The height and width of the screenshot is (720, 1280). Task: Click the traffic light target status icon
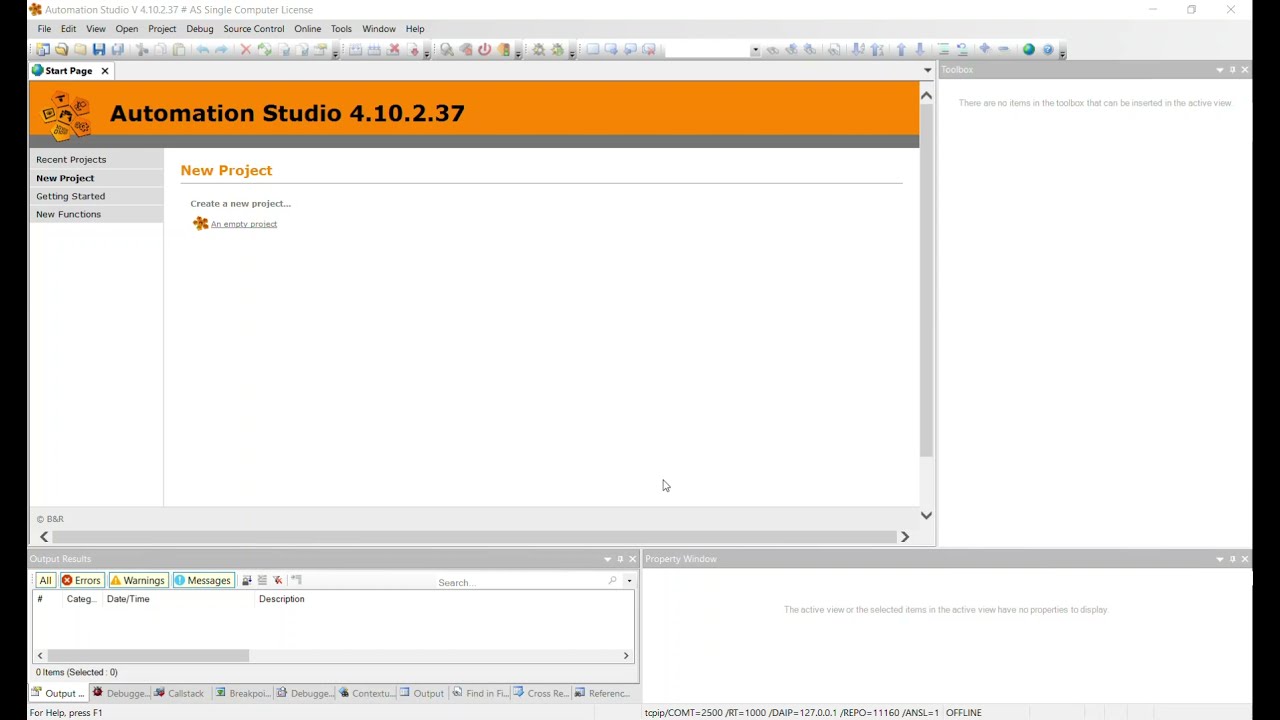point(504,49)
